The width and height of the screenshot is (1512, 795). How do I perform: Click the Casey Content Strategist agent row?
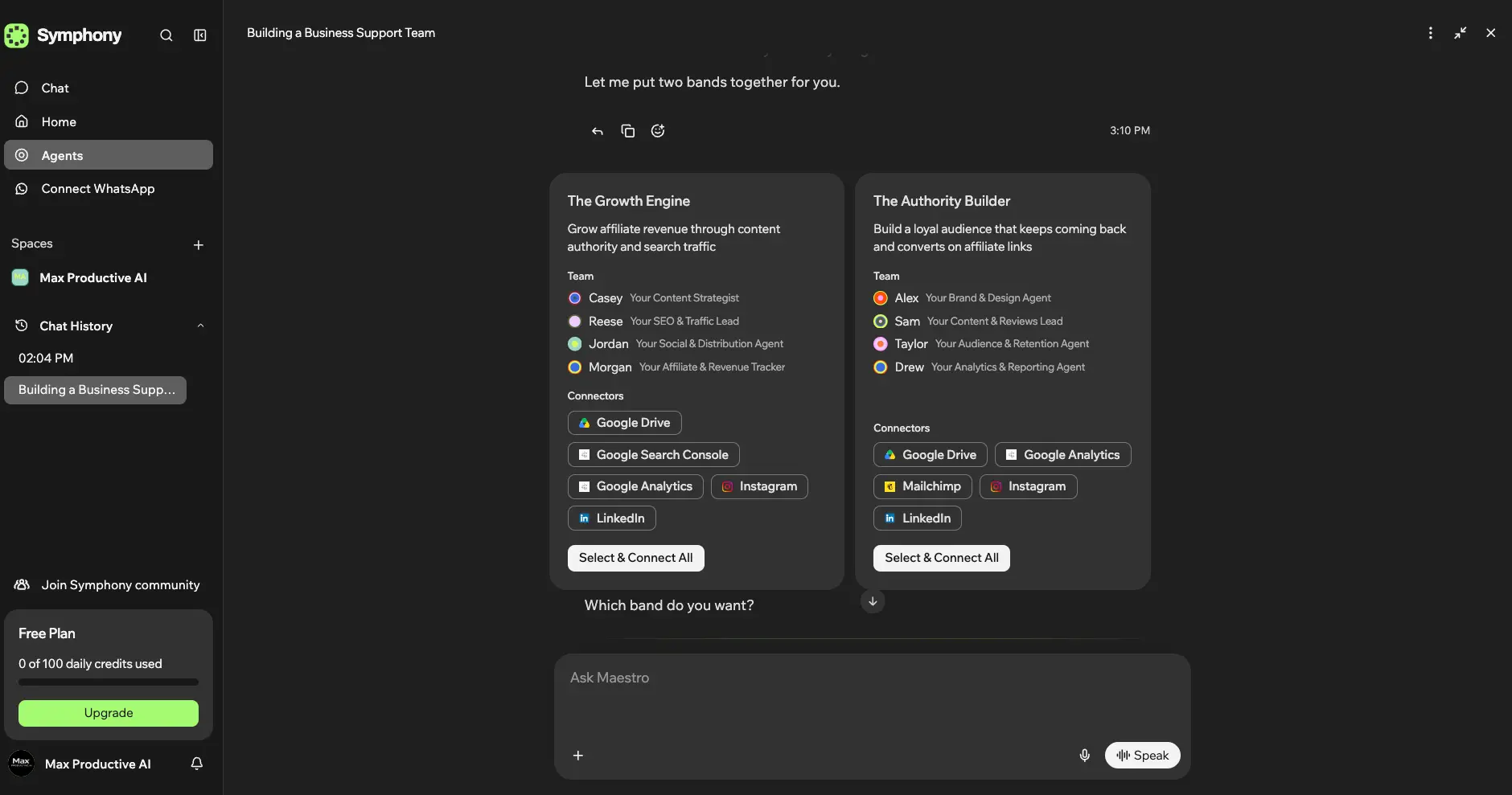pos(654,298)
